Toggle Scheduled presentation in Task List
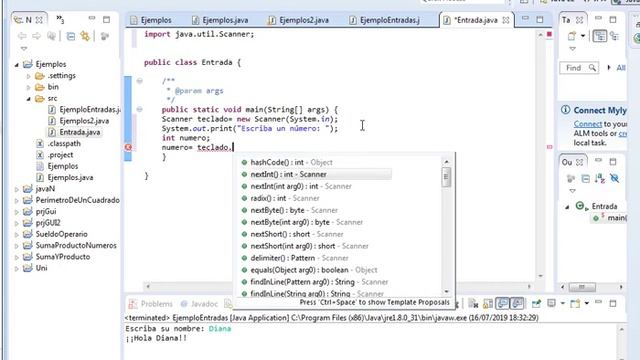The height and width of the screenshot is (360, 640). 614,36
